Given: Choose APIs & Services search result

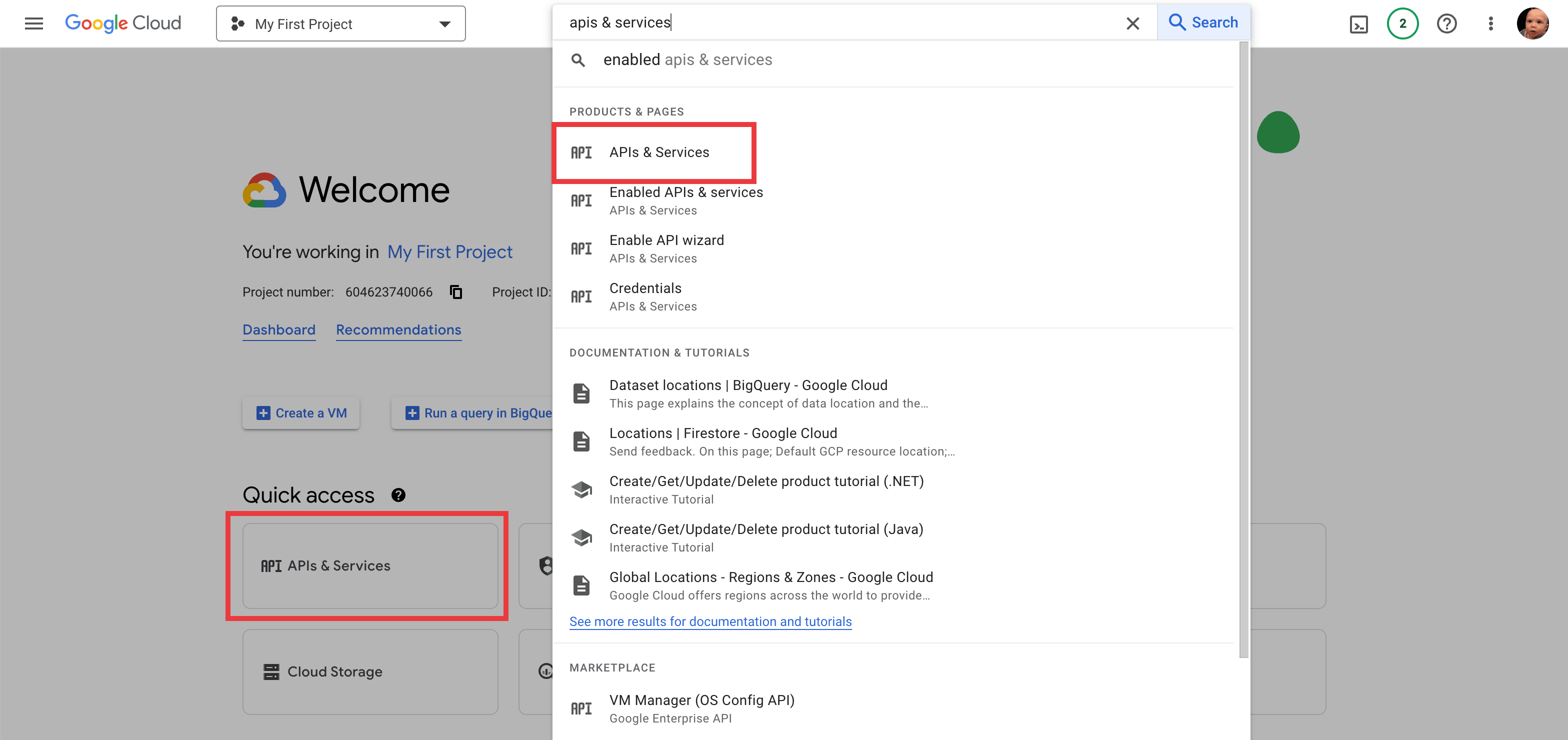Looking at the screenshot, I should (x=658, y=152).
